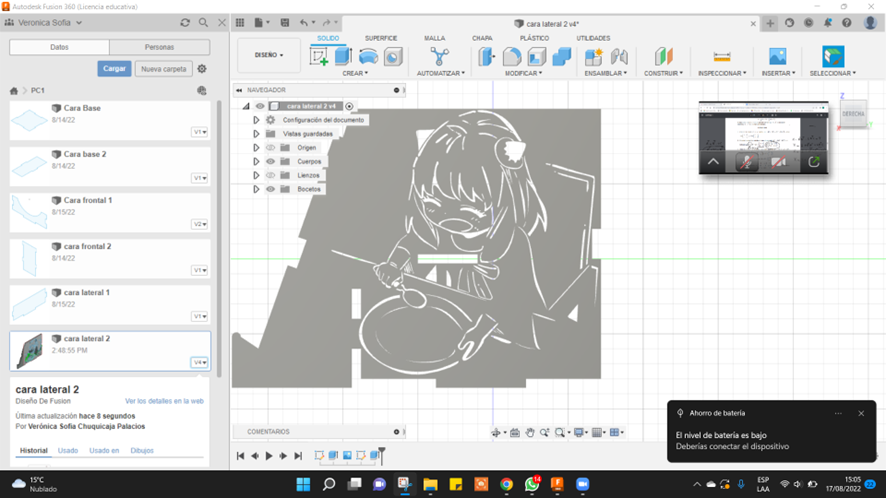Select the Shell tool icon
This screenshot has height=498, width=886.
tap(537, 57)
